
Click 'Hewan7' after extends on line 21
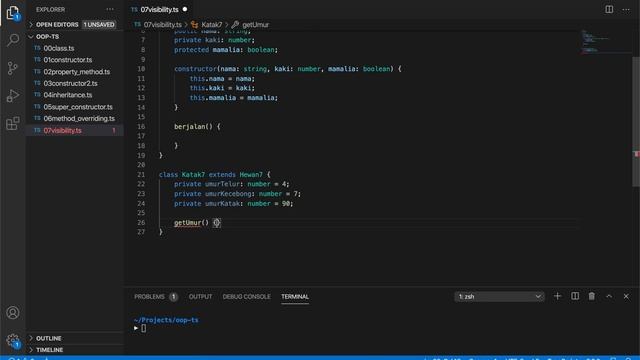[251, 175]
